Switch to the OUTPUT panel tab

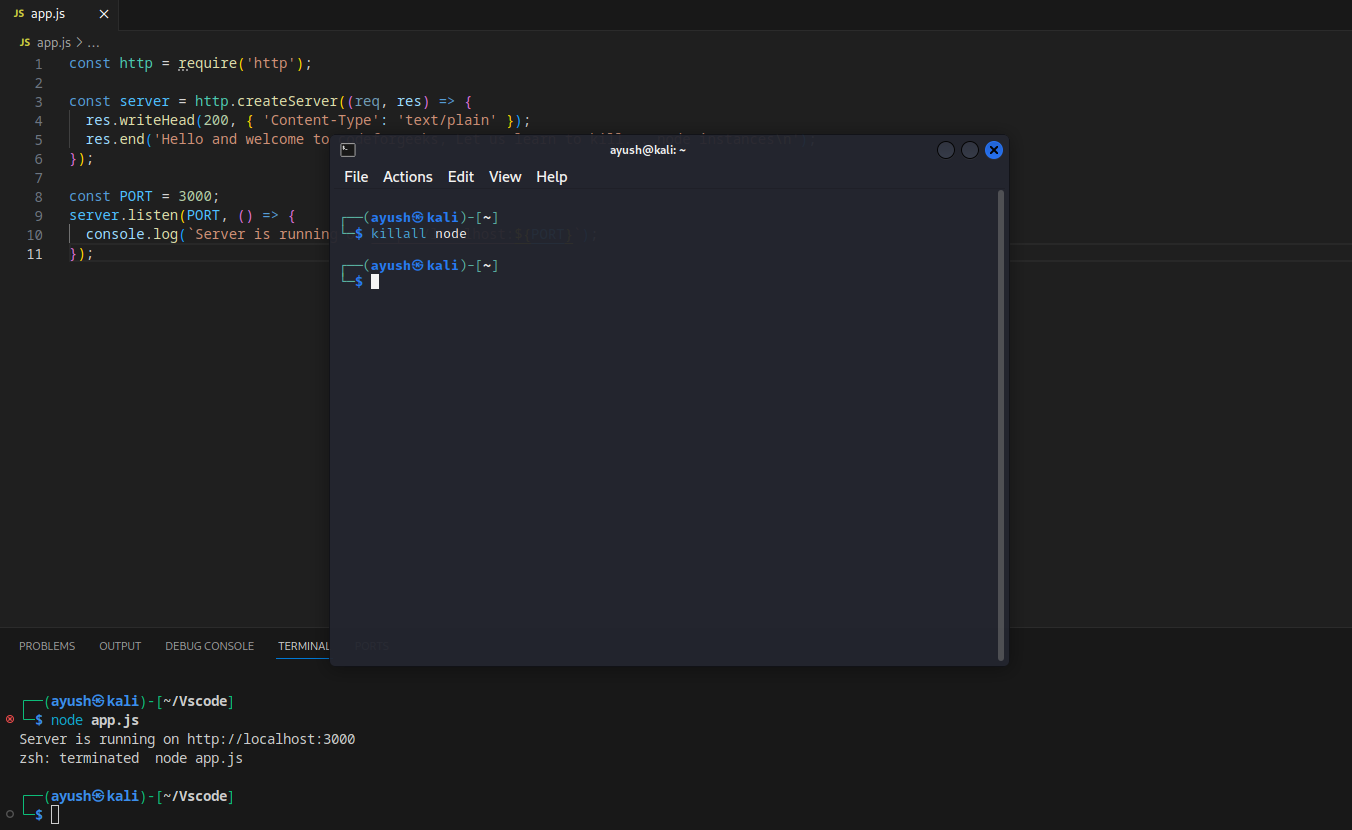(120, 646)
